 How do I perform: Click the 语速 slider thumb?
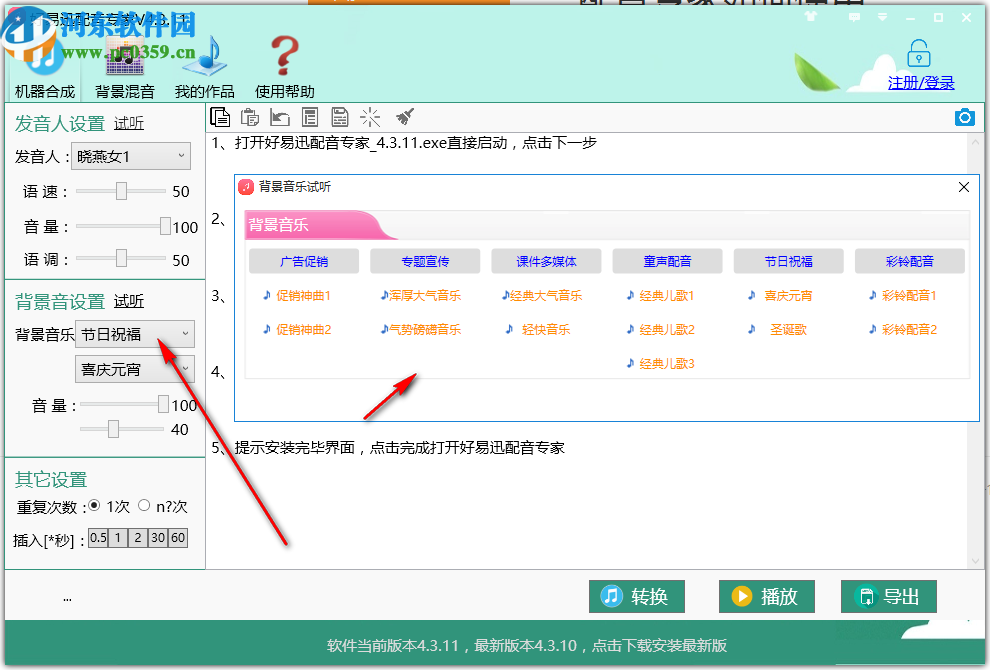[x=121, y=191]
